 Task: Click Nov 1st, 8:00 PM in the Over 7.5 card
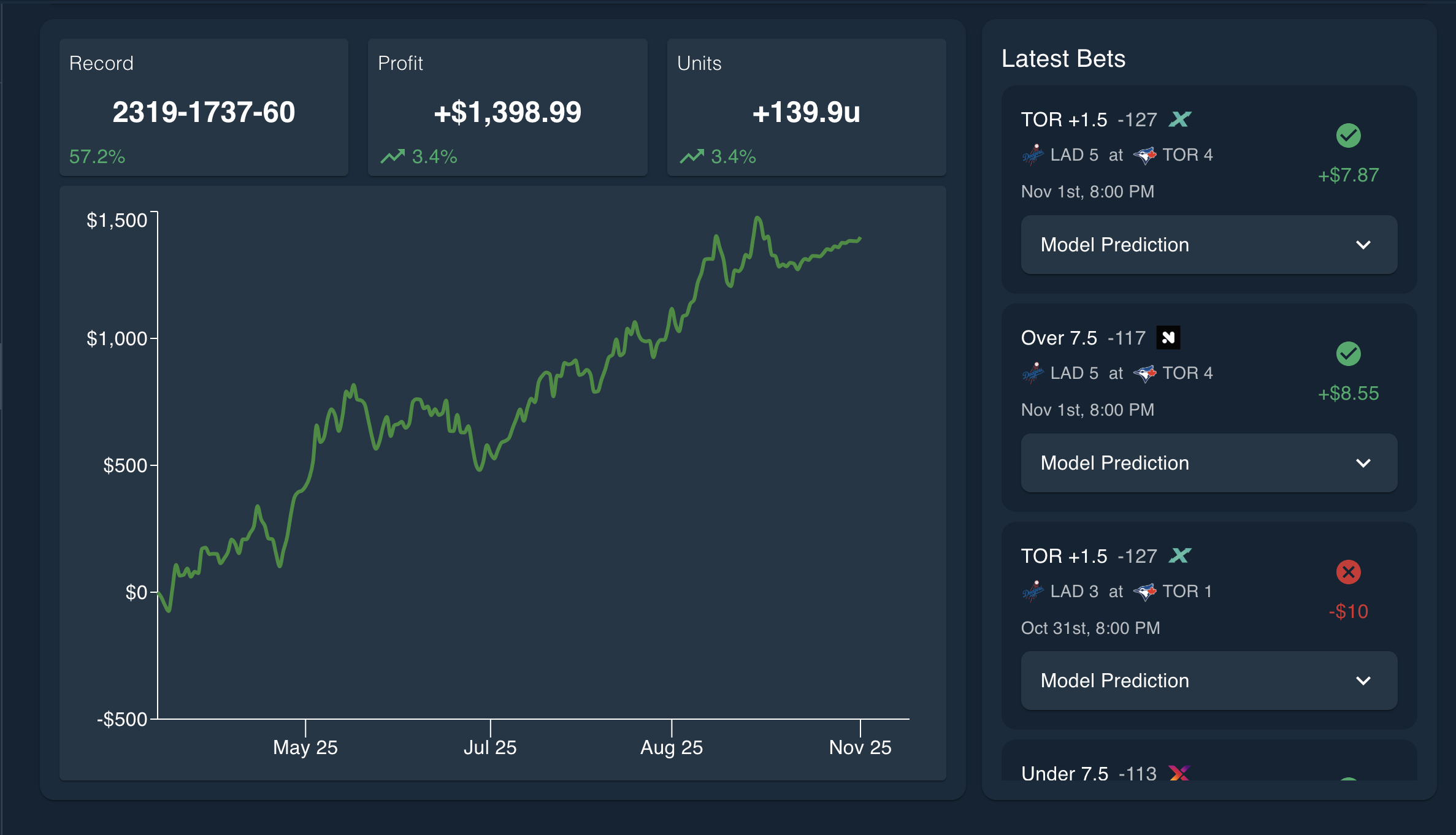click(x=1087, y=410)
